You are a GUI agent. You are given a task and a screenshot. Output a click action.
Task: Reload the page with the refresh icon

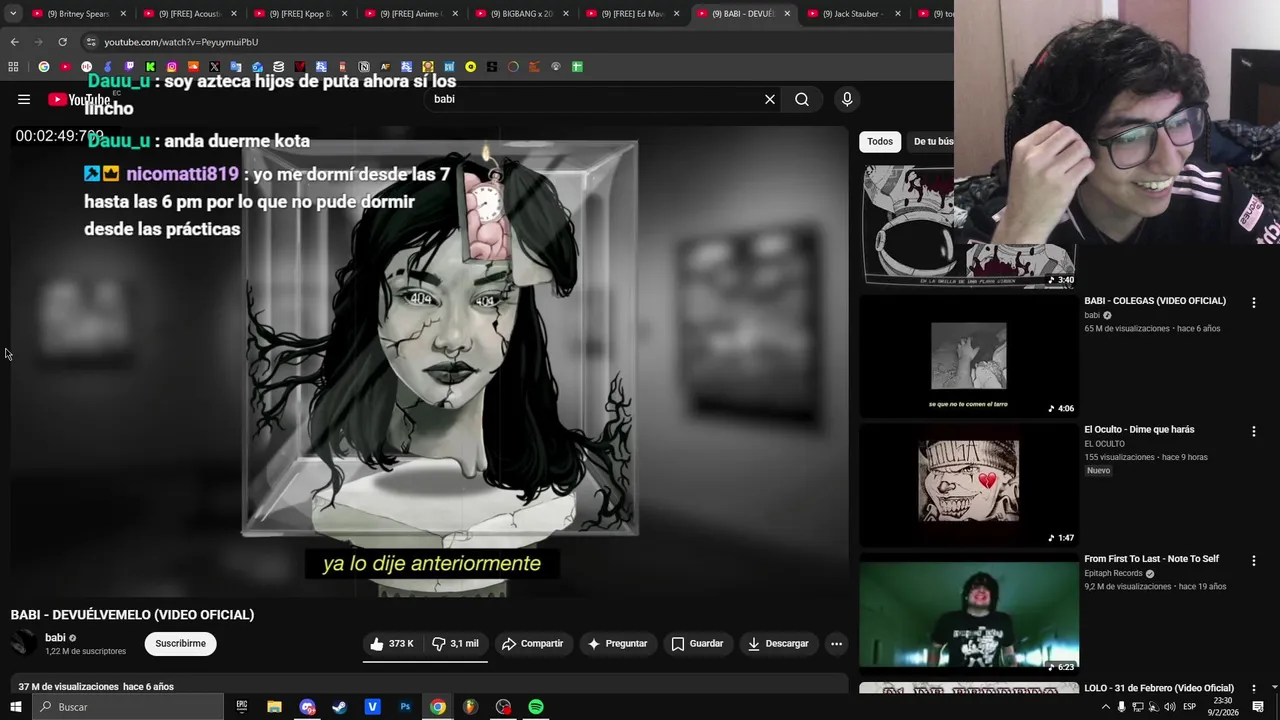[x=62, y=42]
